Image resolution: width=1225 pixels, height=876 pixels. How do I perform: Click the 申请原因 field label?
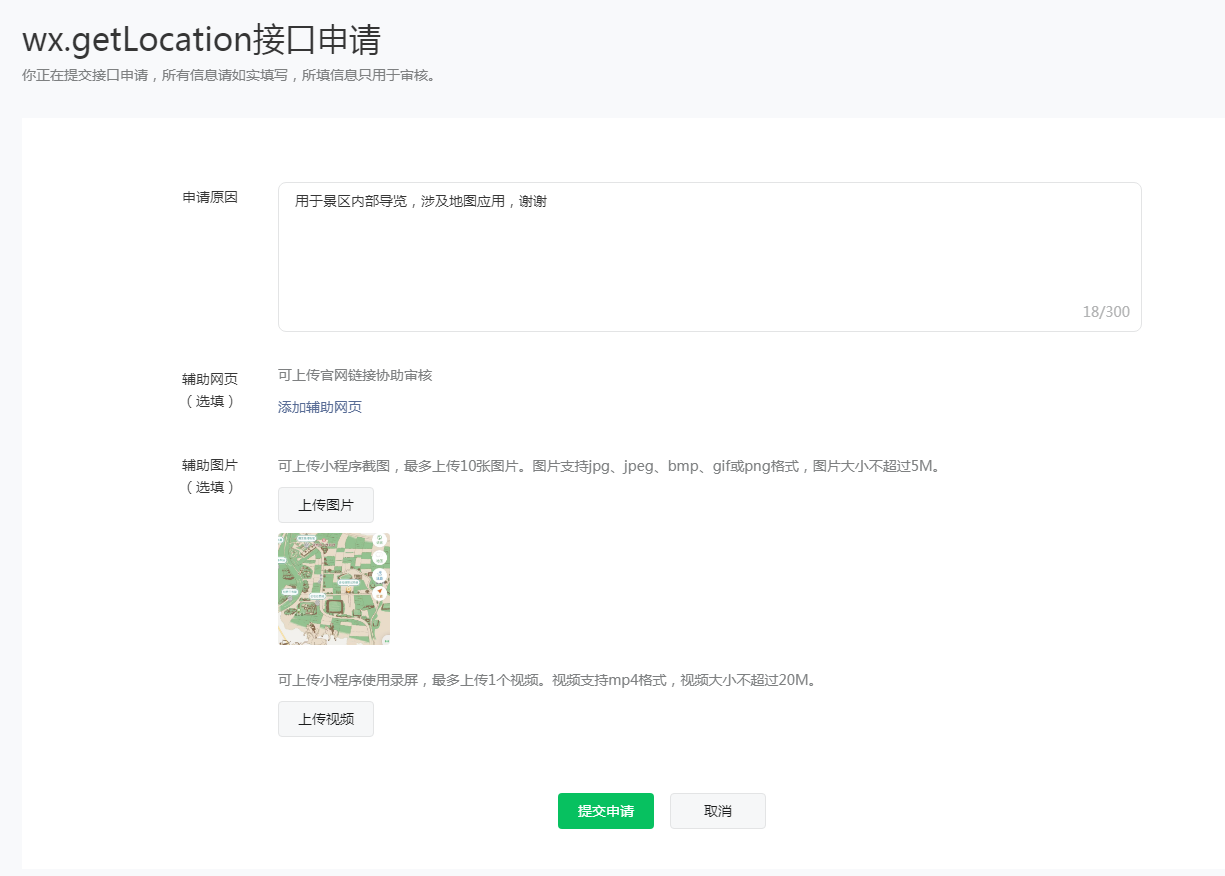pos(210,197)
